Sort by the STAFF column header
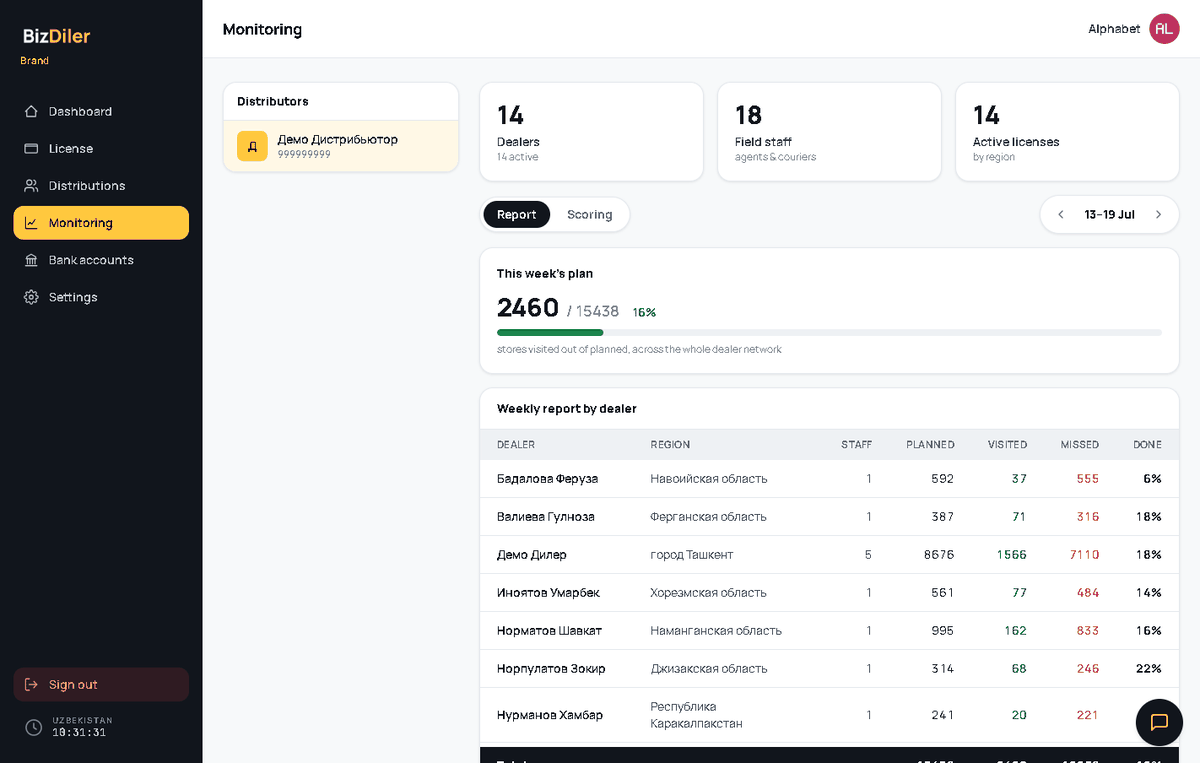1200x763 pixels. pos(856,444)
